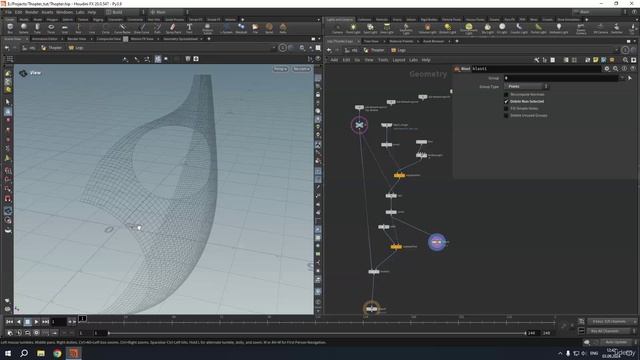Click the Auto Update button

click(616, 342)
